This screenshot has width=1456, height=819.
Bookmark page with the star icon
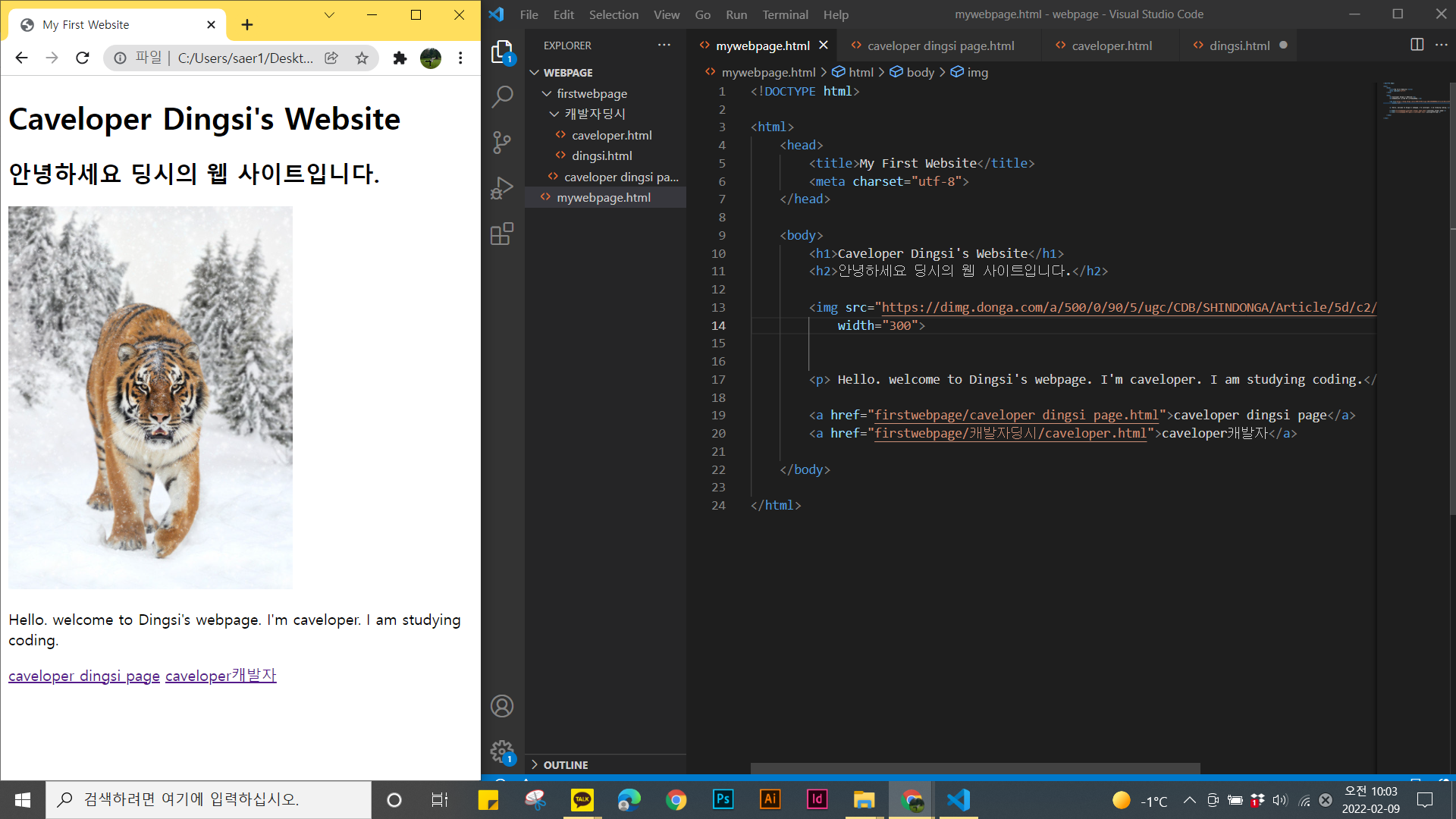click(362, 58)
